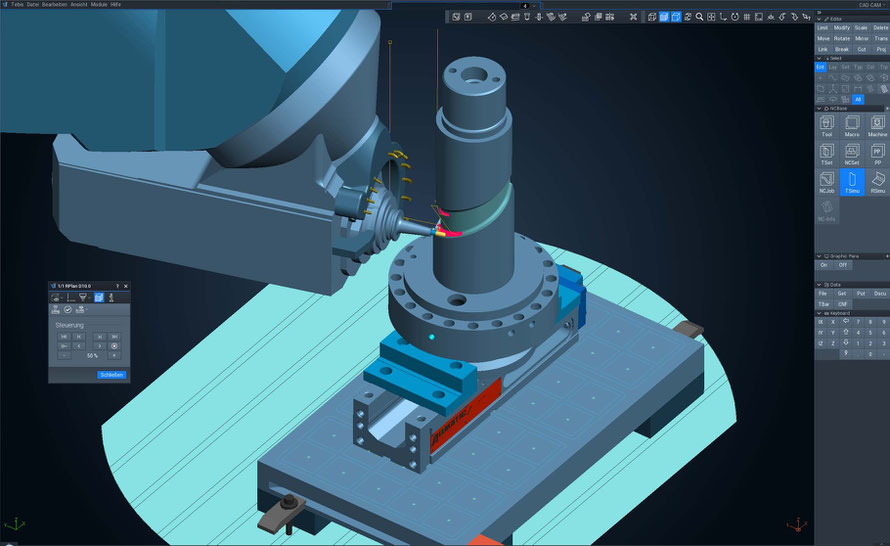Click the Break editor button

coord(842,49)
